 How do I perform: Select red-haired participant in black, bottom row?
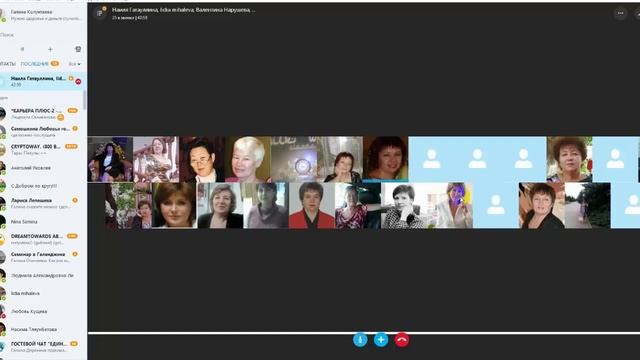542,205
